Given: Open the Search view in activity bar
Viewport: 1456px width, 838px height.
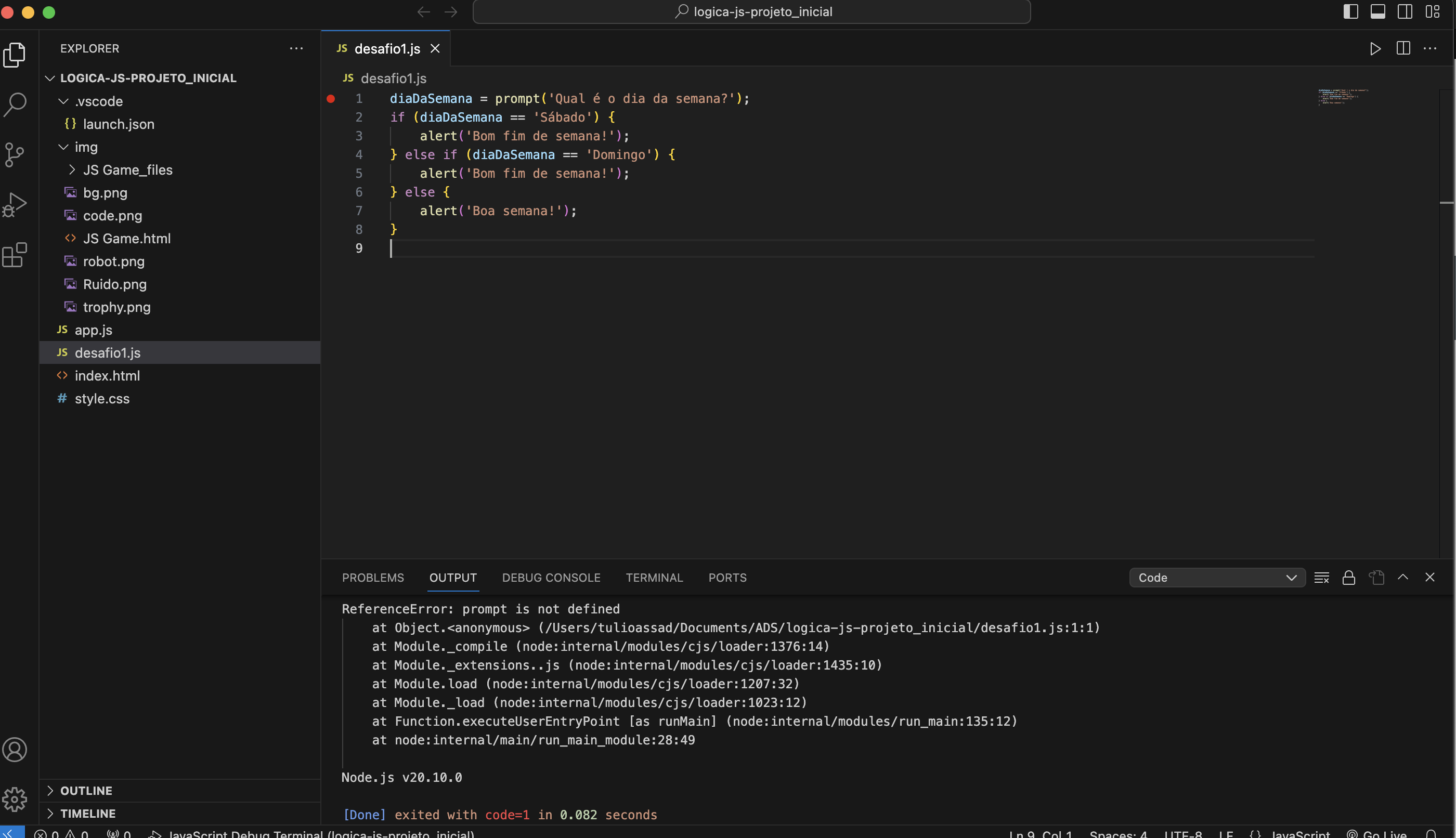Looking at the screenshot, I should click(x=15, y=105).
